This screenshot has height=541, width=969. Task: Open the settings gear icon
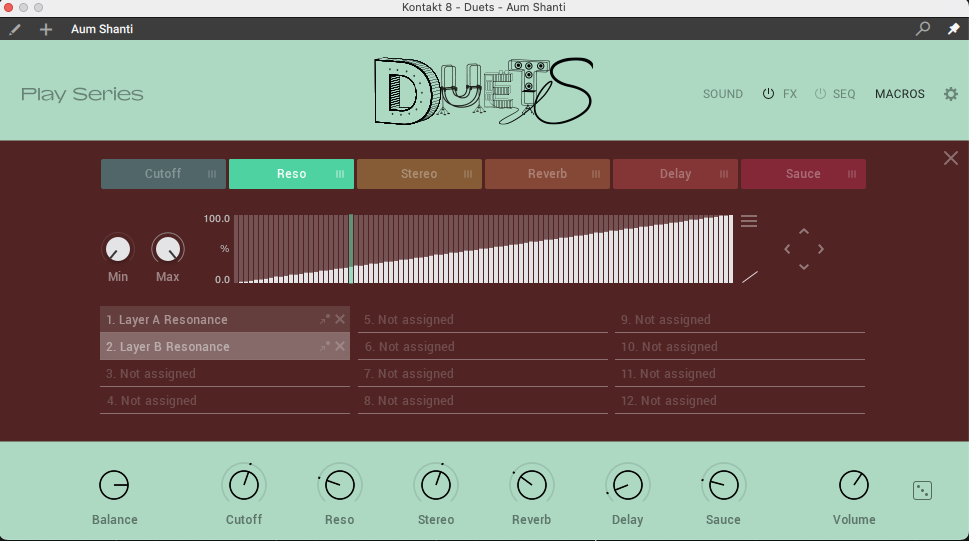[950, 94]
